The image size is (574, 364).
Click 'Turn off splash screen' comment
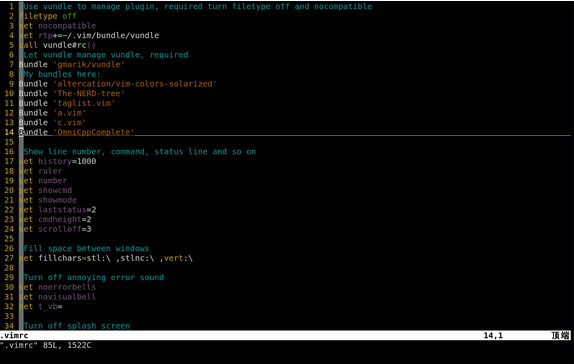point(75,326)
